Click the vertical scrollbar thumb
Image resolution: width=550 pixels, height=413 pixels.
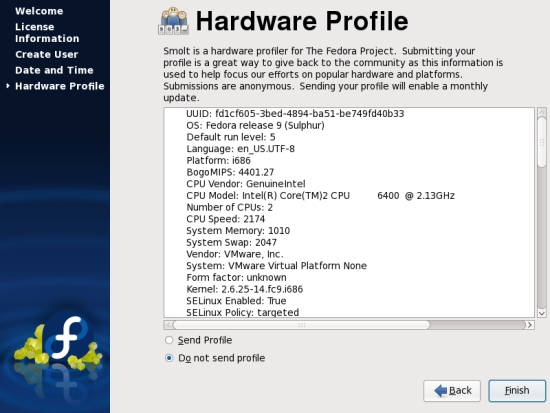click(x=542, y=142)
